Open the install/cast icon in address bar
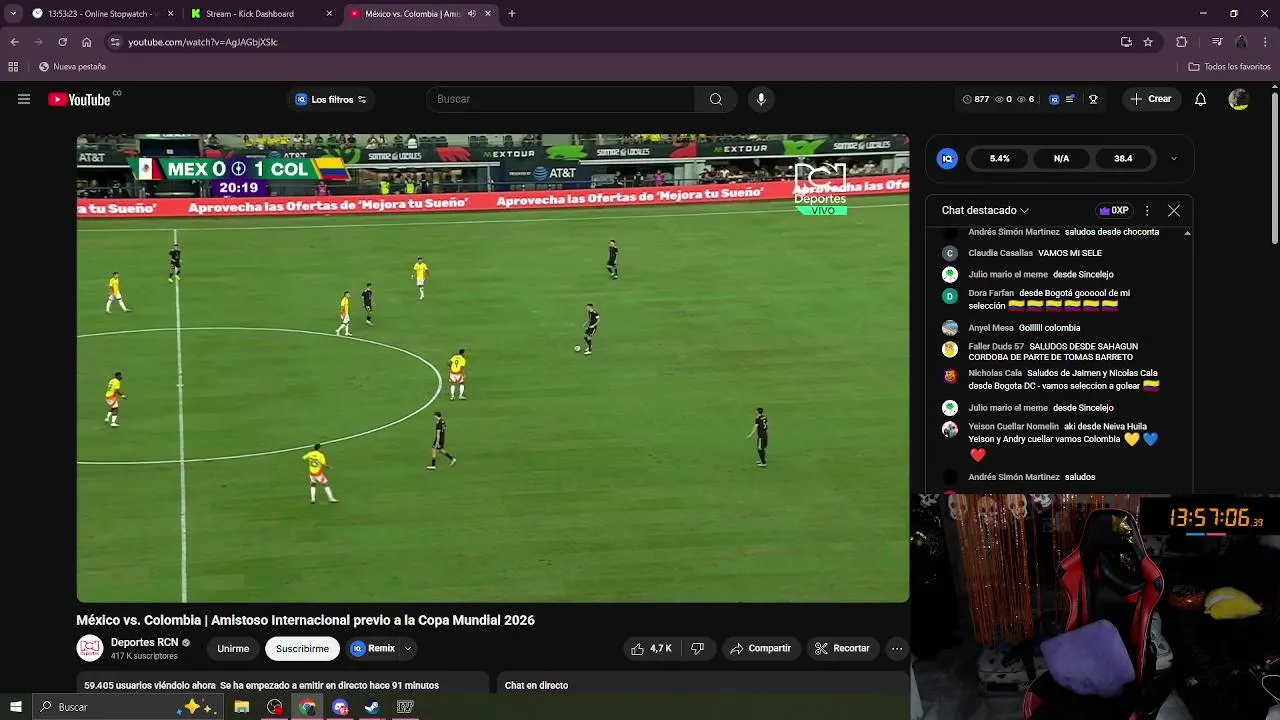The height and width of the screenshot is (720, 1280). 1126,42
